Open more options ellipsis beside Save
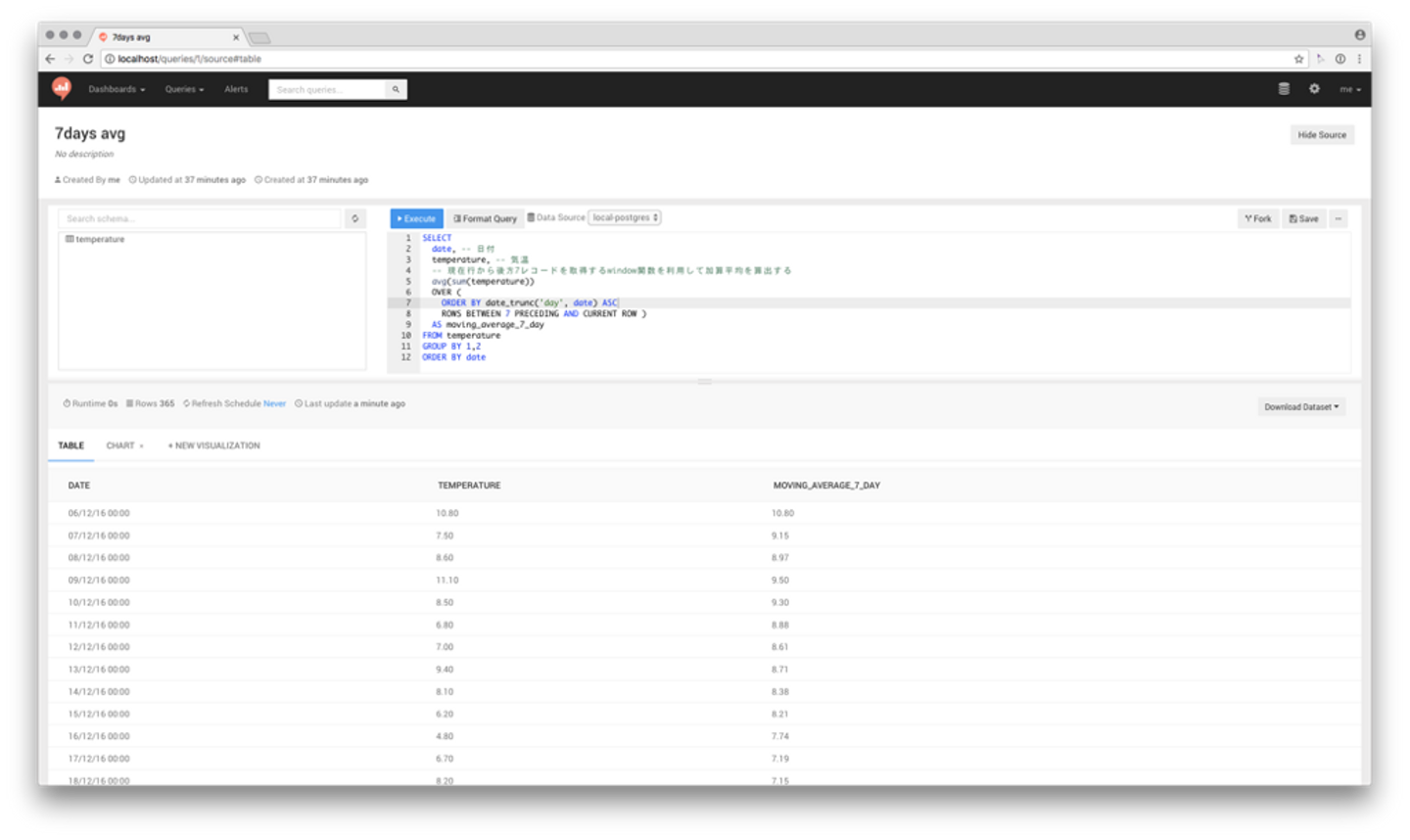The width and height of the screenshot is (1410, 840). coord(1339,219)
